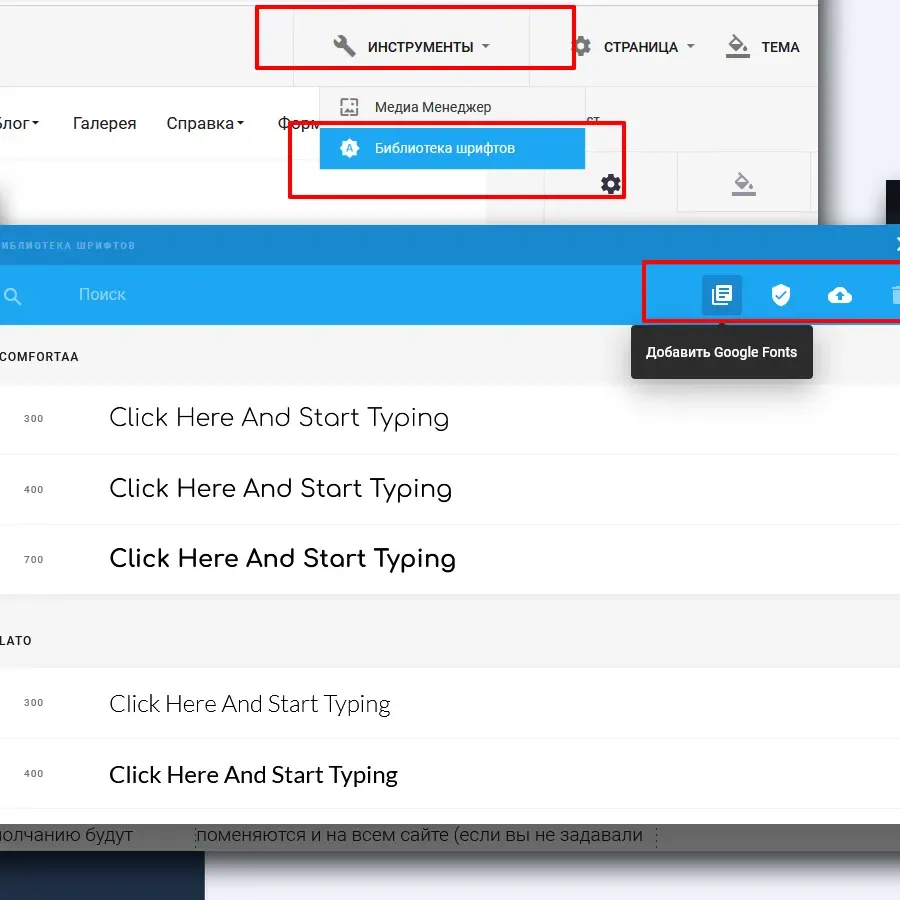Click the magnifier search icon in font library

click(x=13, y=296)
